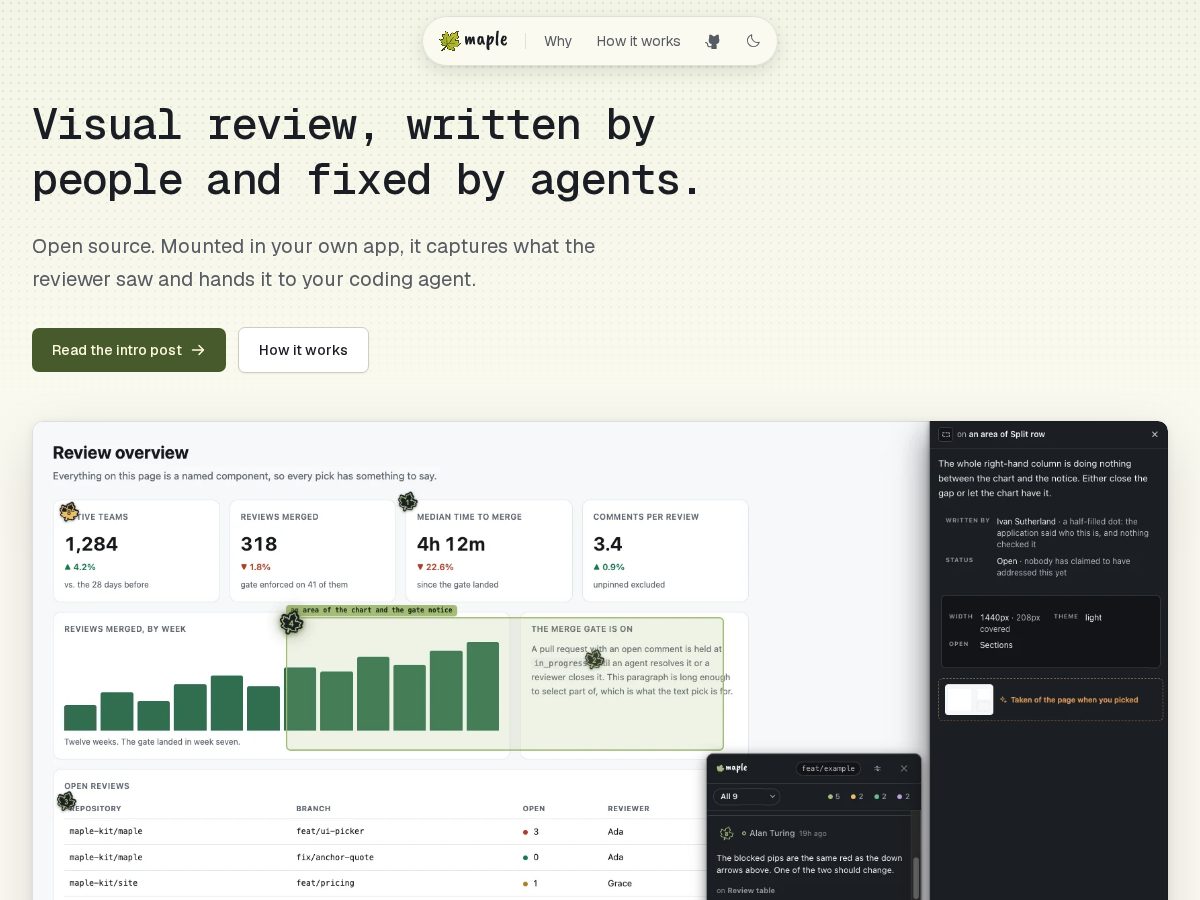
Task: Open the GitHub icon link in the nav
Action: 713,41
